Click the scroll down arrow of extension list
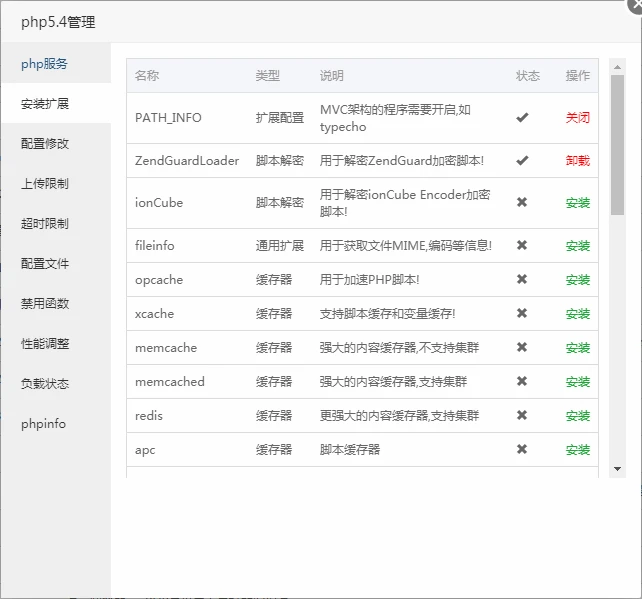 (x=617, y=468)
